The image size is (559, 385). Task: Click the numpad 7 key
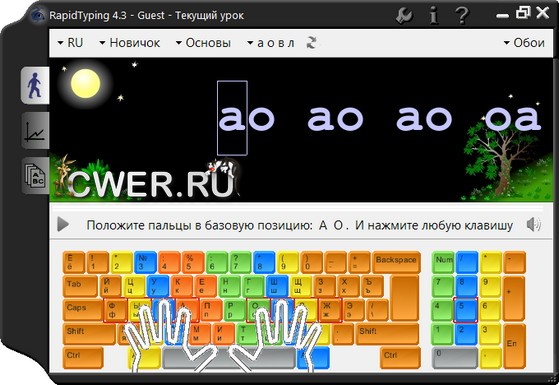442,286
